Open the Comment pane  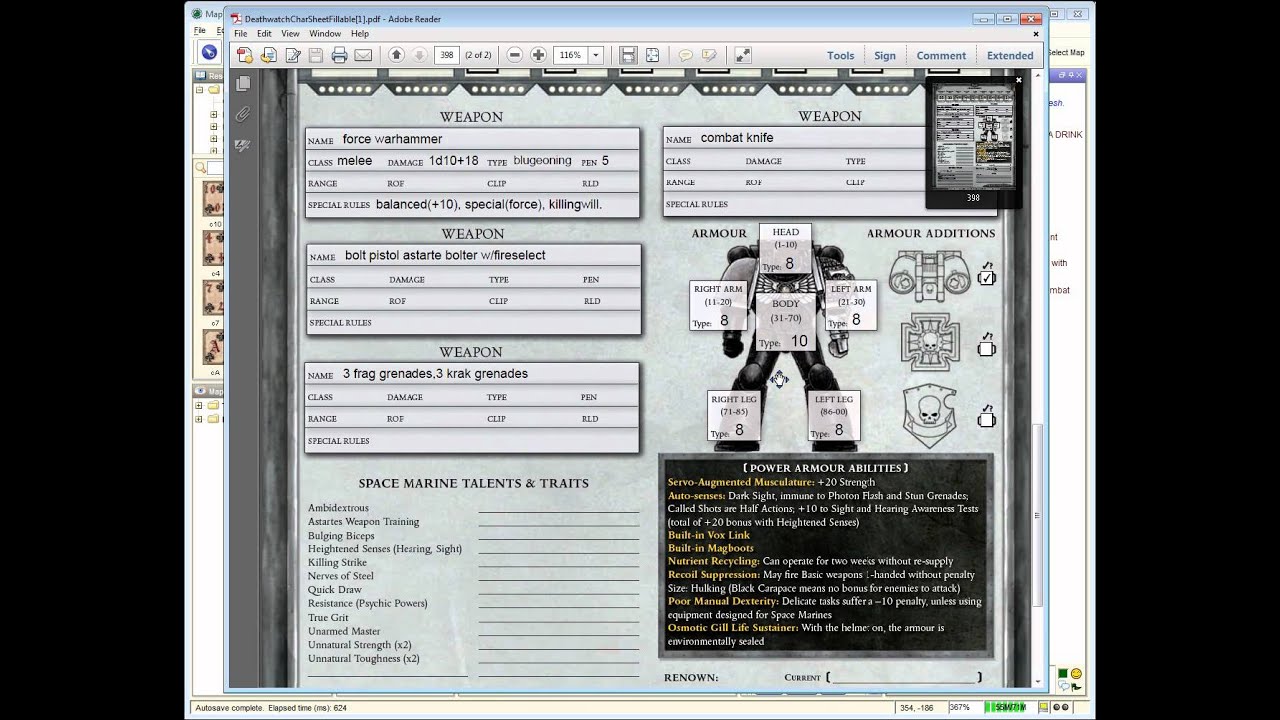[941, 55]
